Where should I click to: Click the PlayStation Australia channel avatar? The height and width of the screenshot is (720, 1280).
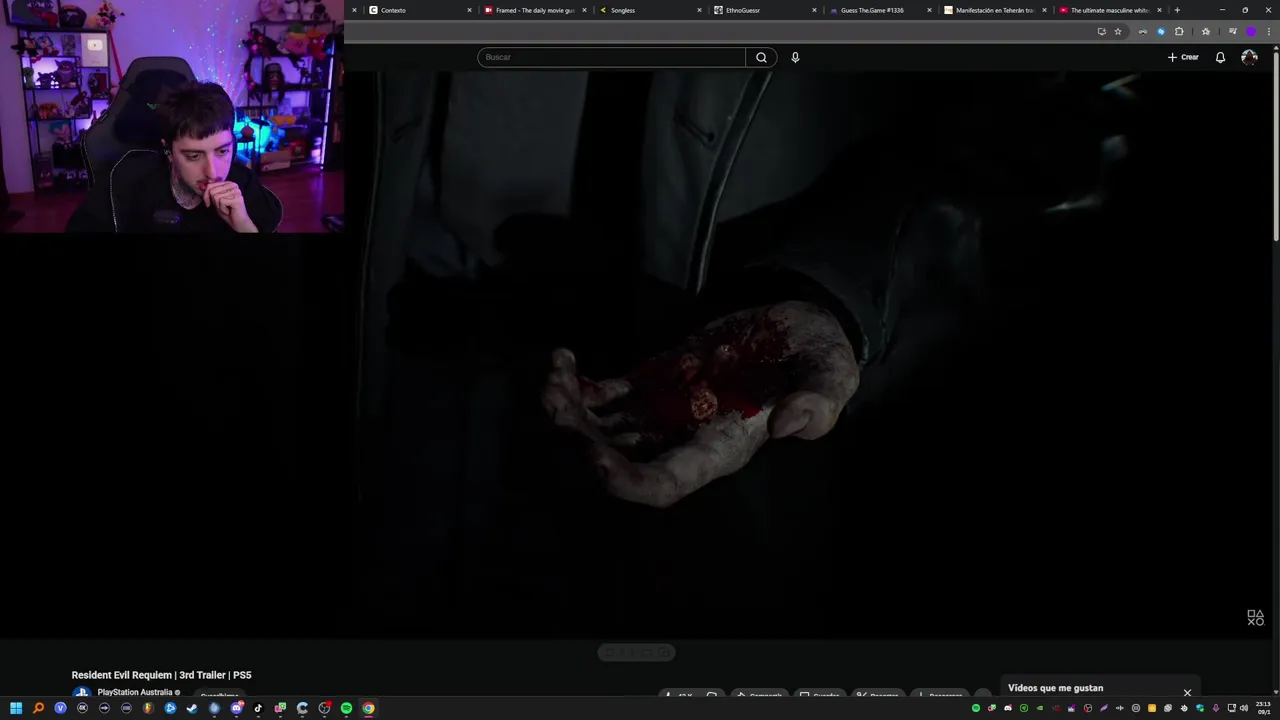pyautogui.click(x=81, y=693)
